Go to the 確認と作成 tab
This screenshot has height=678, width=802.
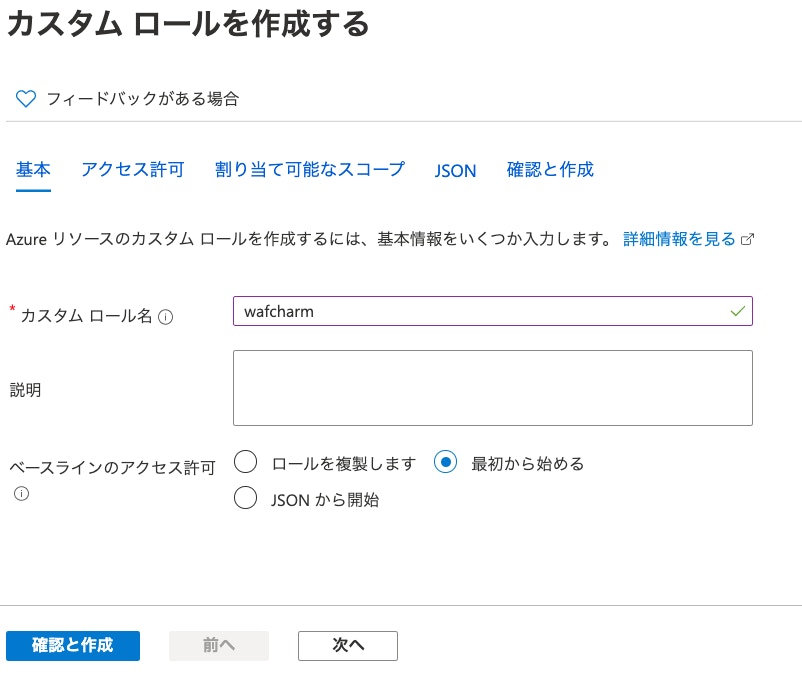tap(550, 170)
